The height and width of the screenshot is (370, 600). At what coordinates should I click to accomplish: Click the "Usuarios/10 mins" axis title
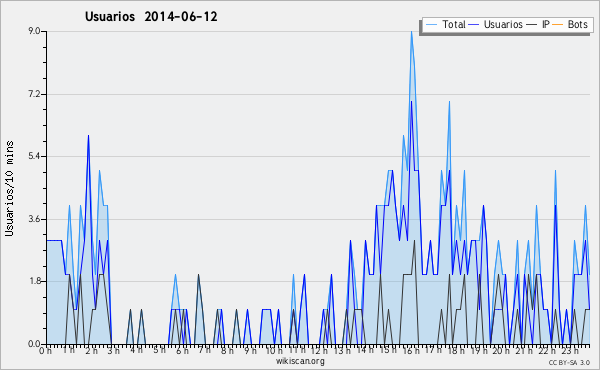tap(9, 189)
